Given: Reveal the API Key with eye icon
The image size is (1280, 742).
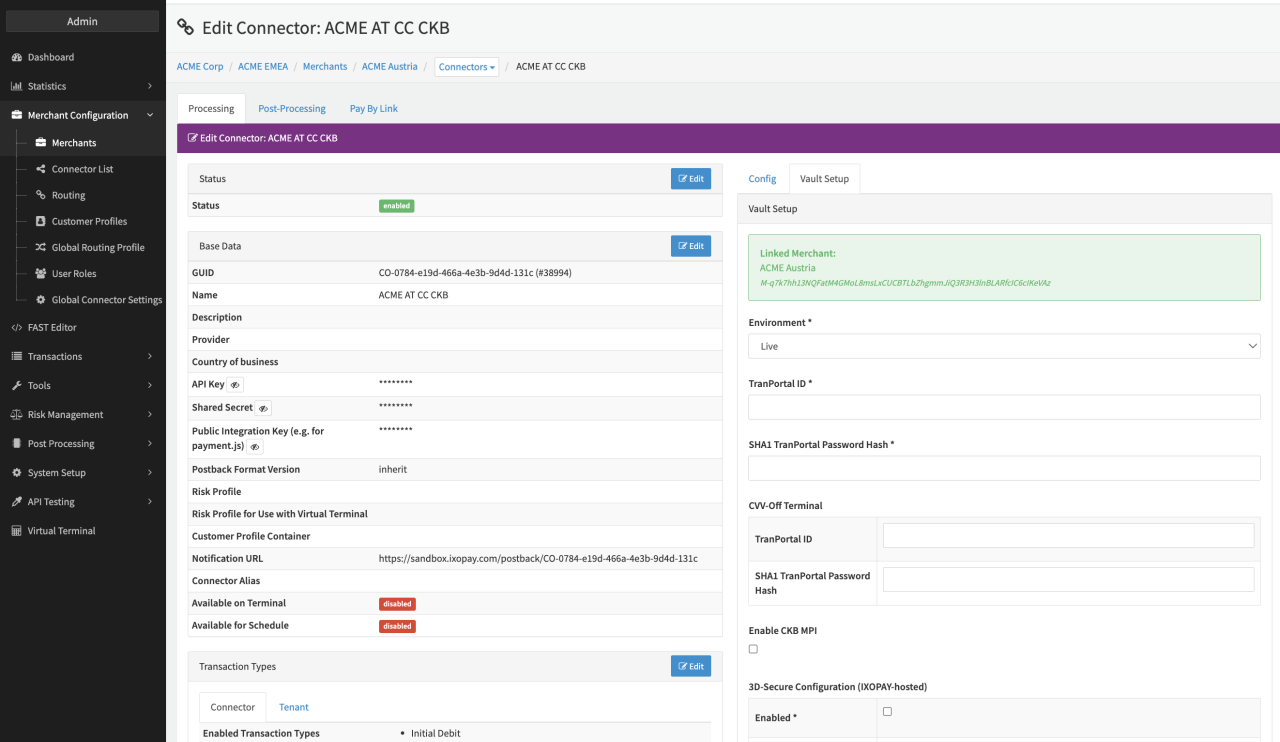Looking at the screenshot, I should [x=235, y=385].
